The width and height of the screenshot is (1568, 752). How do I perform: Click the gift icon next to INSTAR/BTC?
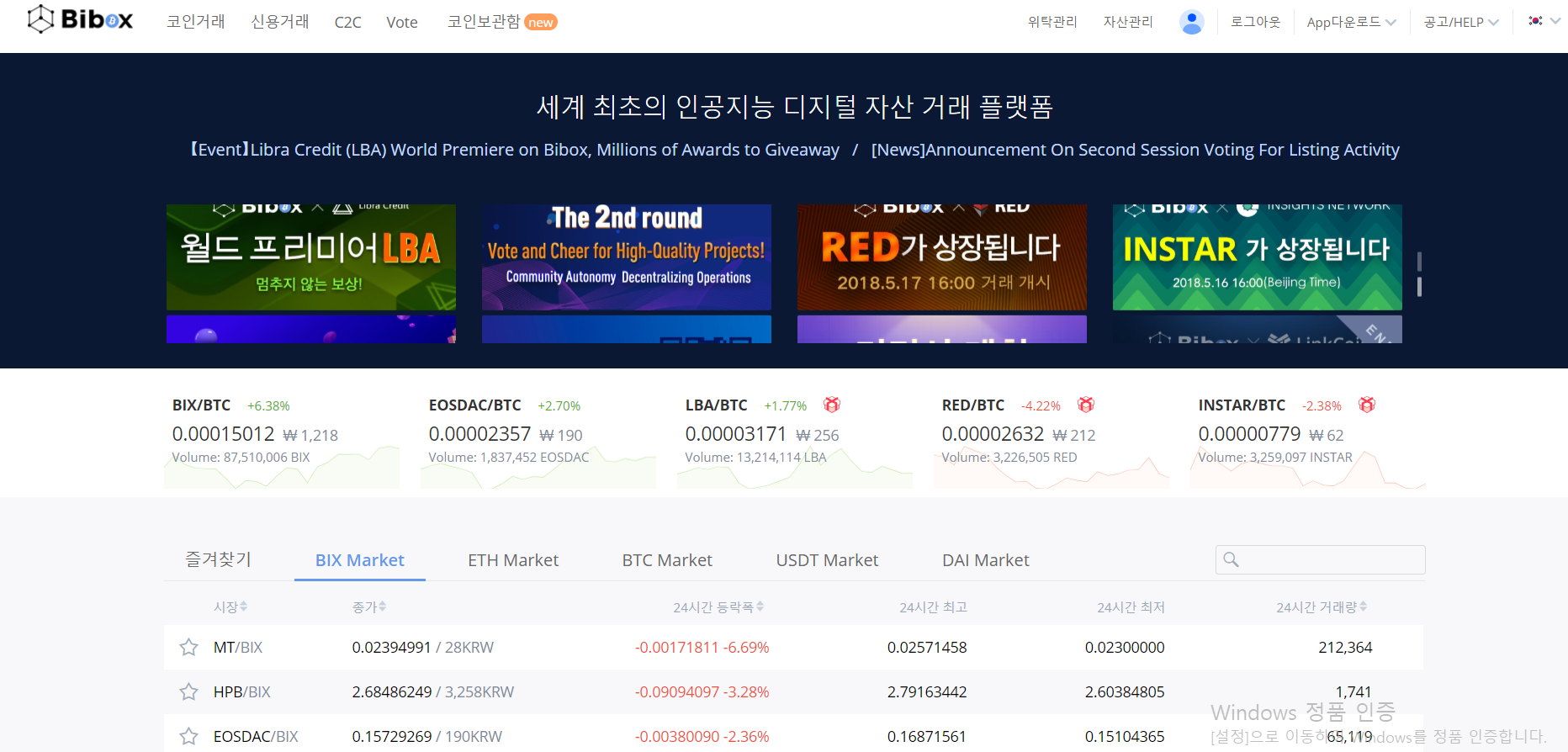(x=1367, y=405)
